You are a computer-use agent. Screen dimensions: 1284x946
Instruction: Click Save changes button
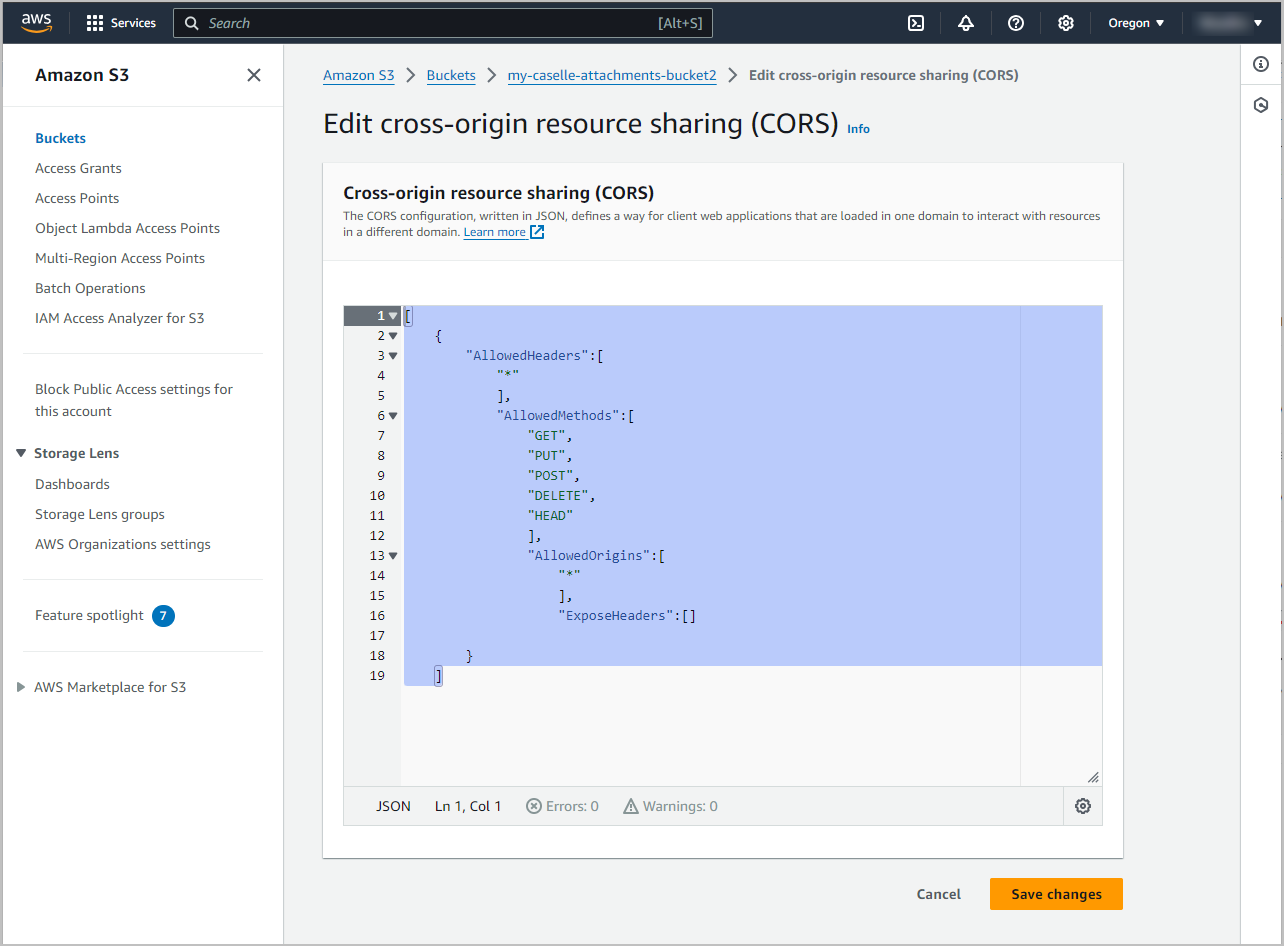(x=1056, y=894)
